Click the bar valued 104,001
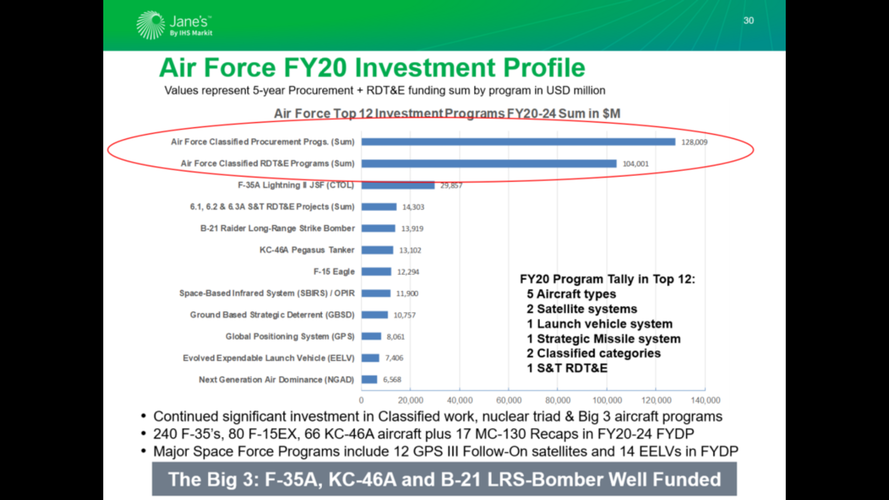889x500 pixels. click(489, 163)
